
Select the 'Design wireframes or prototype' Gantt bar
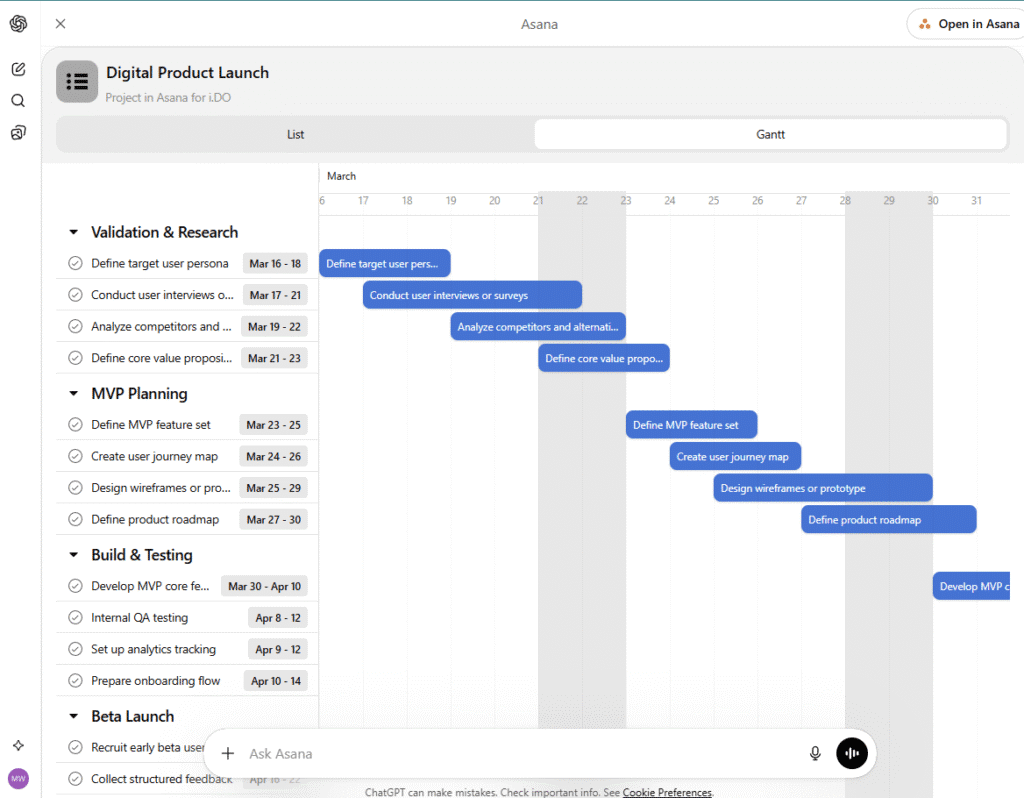820,487
